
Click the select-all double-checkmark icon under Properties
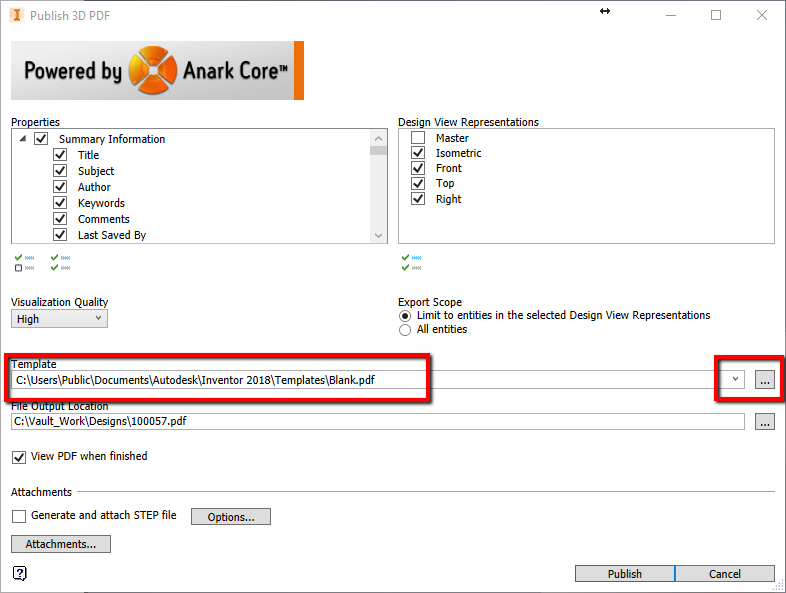[61, 263]
